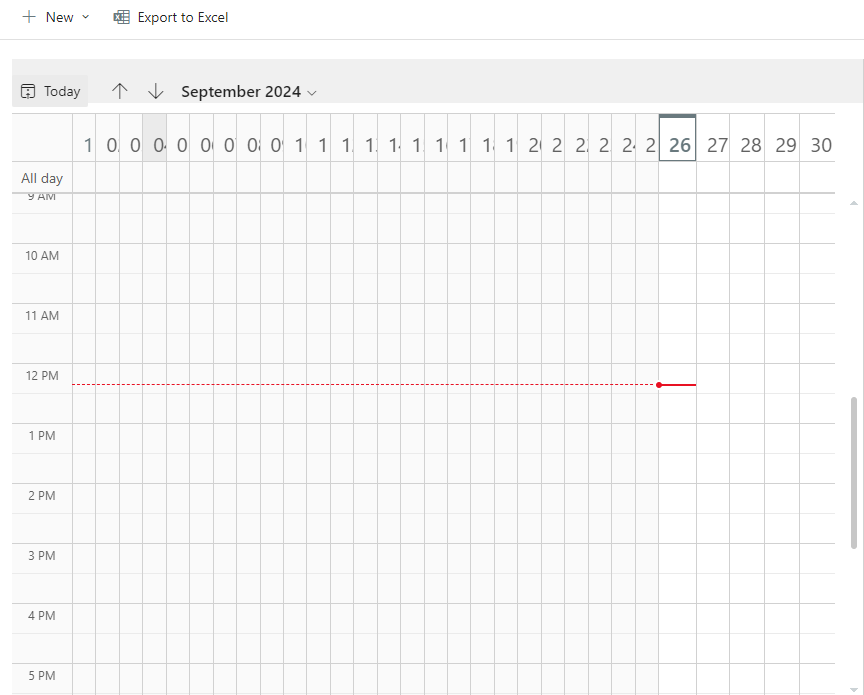Click the New plus icon
864x695 pixels.
29,17
